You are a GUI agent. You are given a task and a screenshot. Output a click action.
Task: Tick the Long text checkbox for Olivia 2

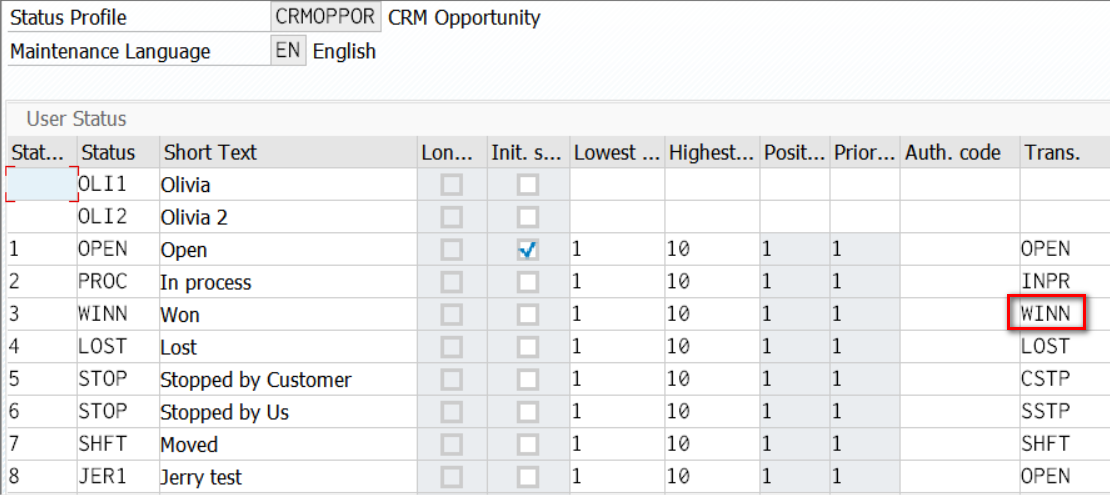451,217
